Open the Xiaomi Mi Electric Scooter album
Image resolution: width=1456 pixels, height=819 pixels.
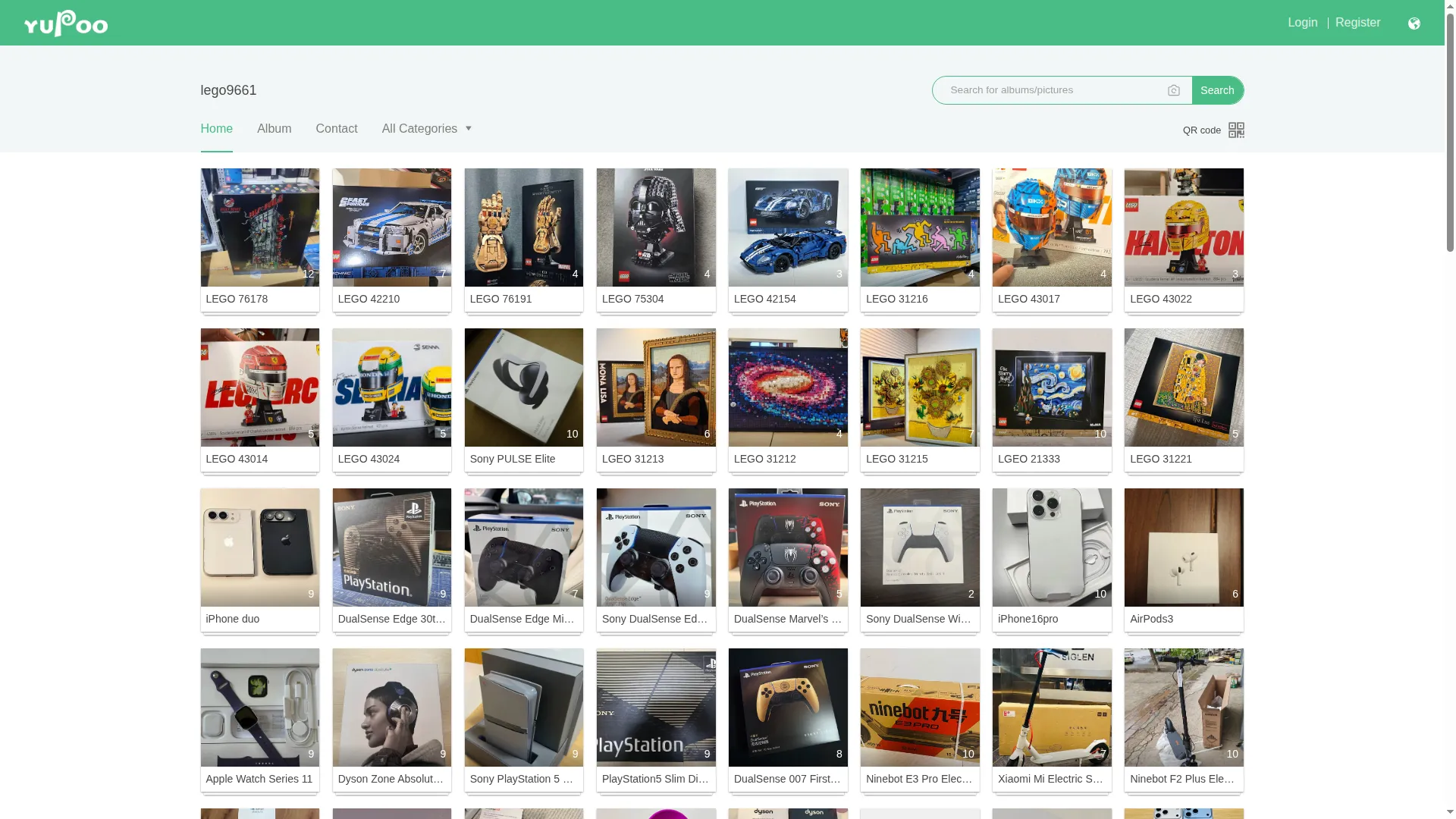point(1052,708)
